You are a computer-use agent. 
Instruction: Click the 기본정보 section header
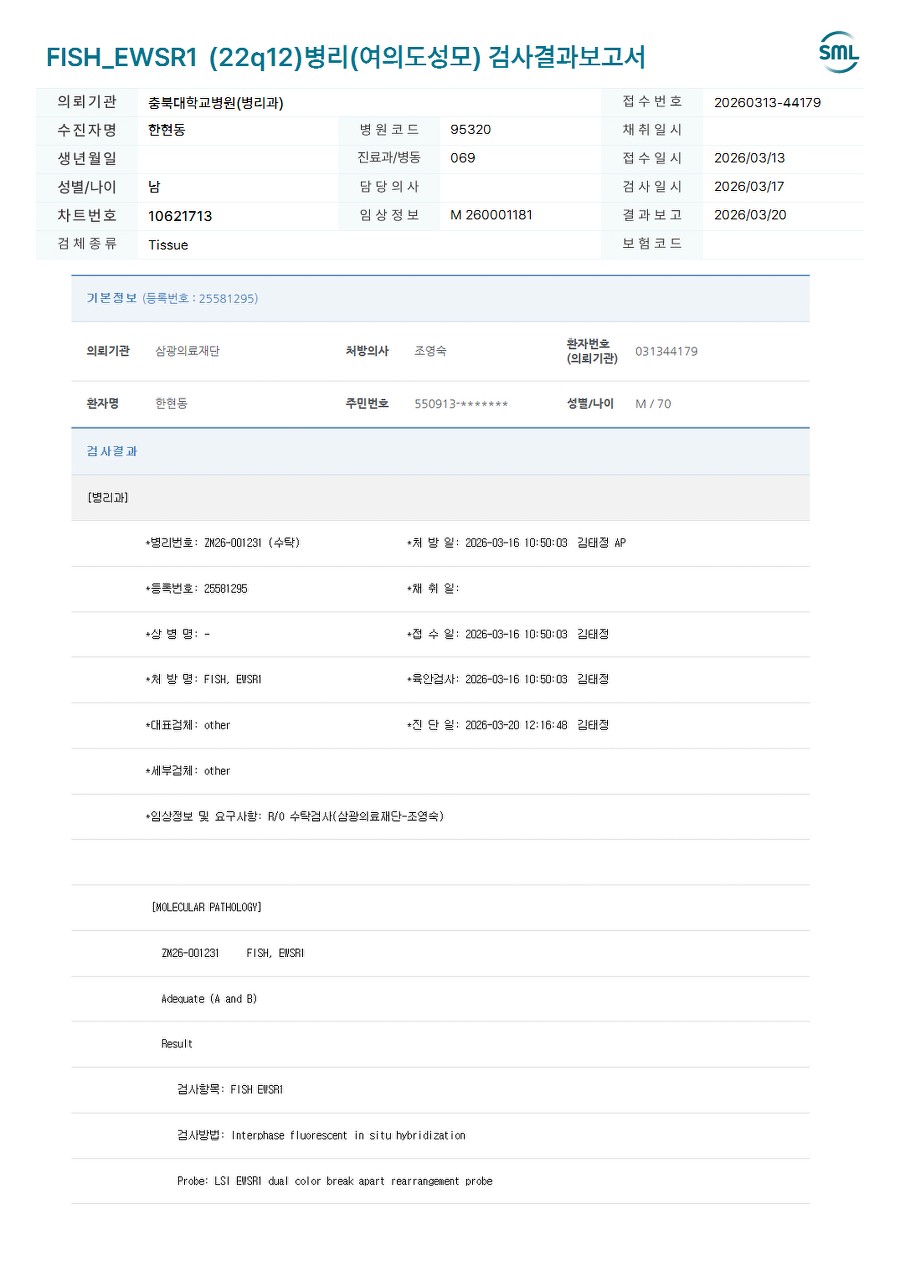[x=440, y=298]
